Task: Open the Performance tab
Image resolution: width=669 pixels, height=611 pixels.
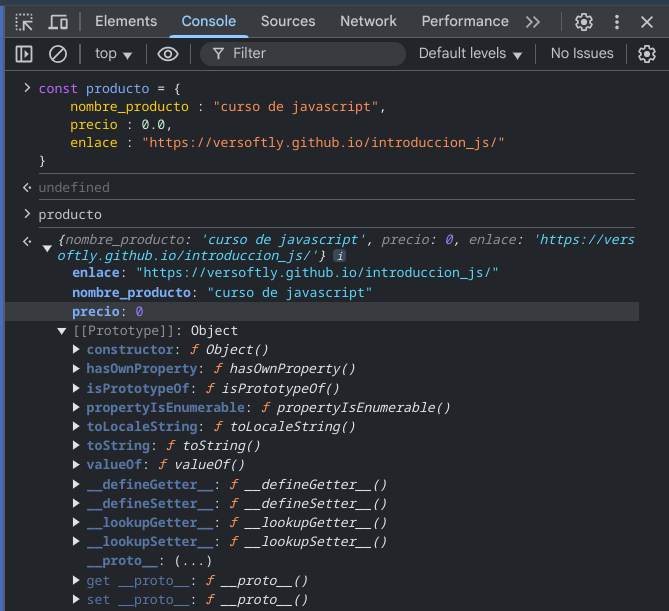Action: coord(465,21)
